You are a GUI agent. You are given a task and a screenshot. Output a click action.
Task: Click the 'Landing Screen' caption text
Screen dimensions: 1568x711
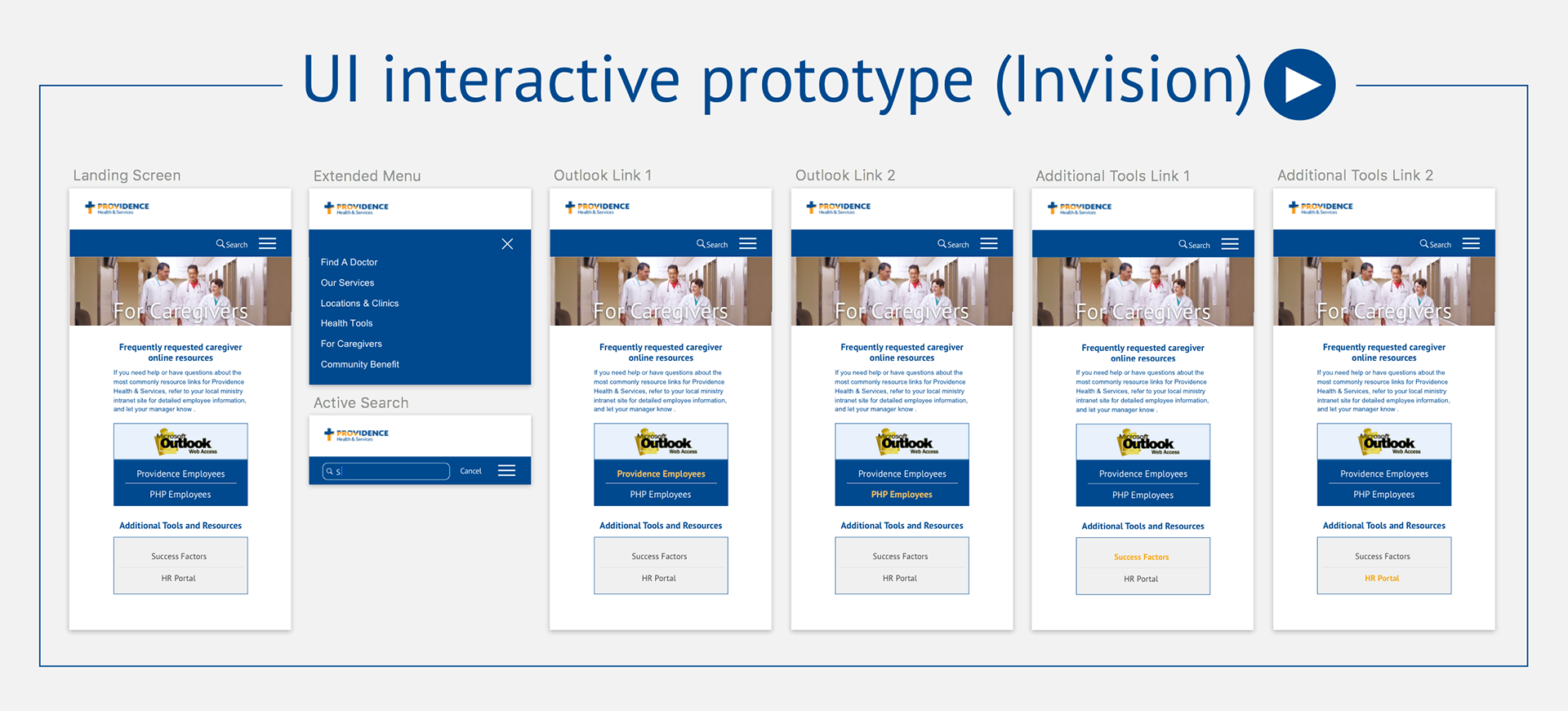pyautogui.click(x=127, y=176)
